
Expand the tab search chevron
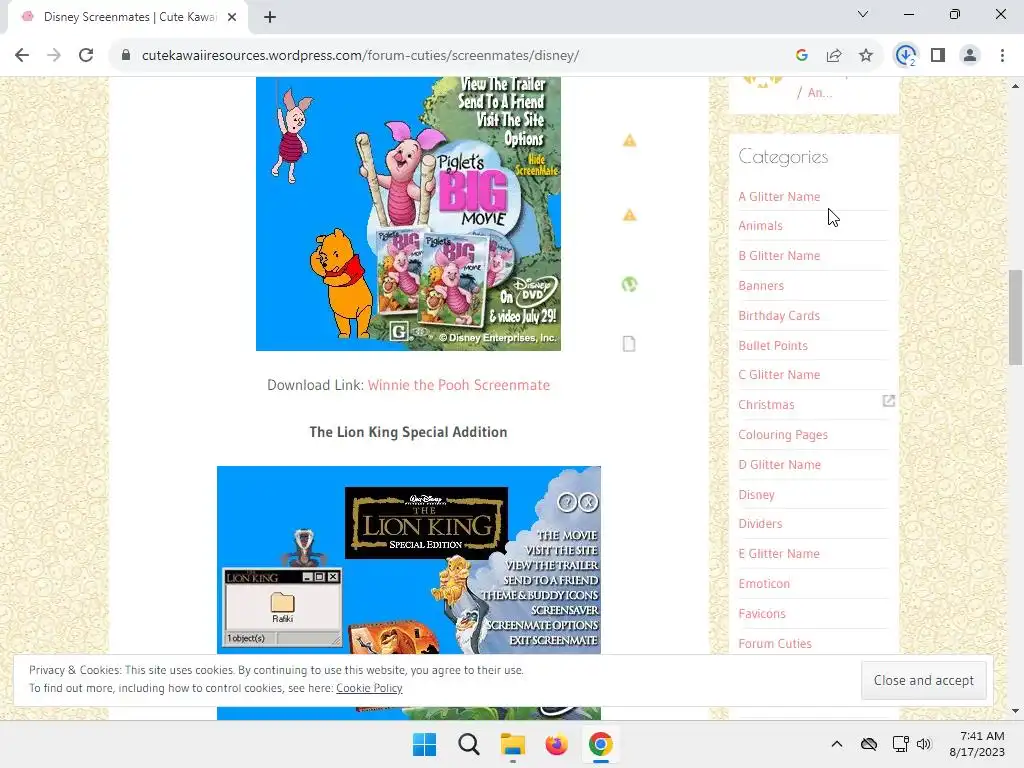pyautogui.click(x=863, y=14)
